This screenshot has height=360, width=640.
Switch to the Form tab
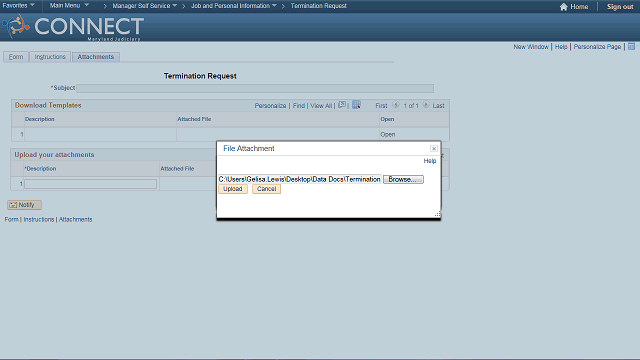[x=16, y=57]
